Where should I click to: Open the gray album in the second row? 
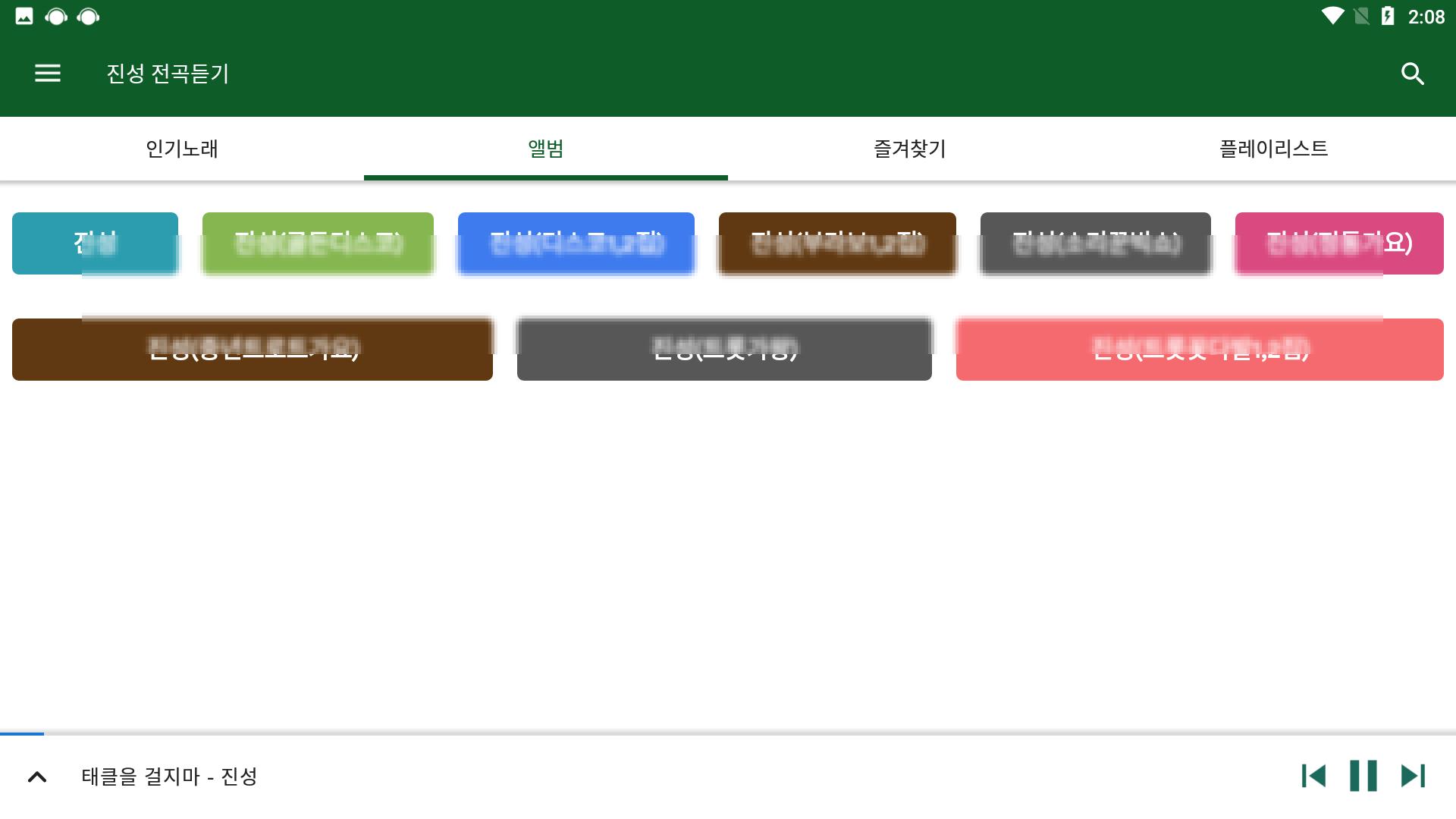coord(724,350)
